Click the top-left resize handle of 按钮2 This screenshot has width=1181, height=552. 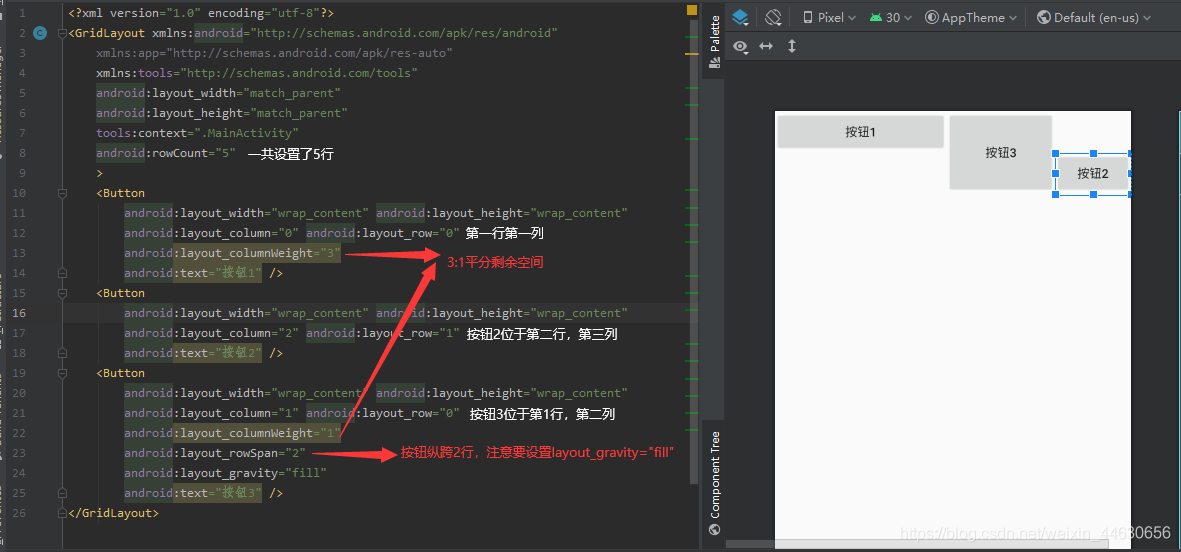coord(1055,153)
